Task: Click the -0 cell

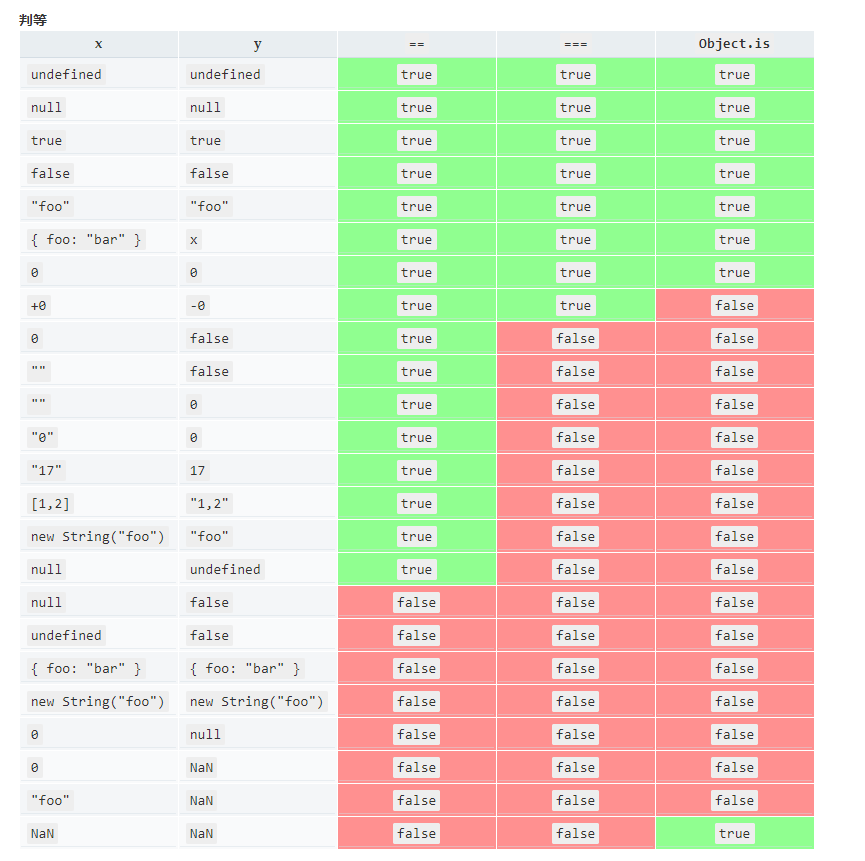Action: point(198,305)
